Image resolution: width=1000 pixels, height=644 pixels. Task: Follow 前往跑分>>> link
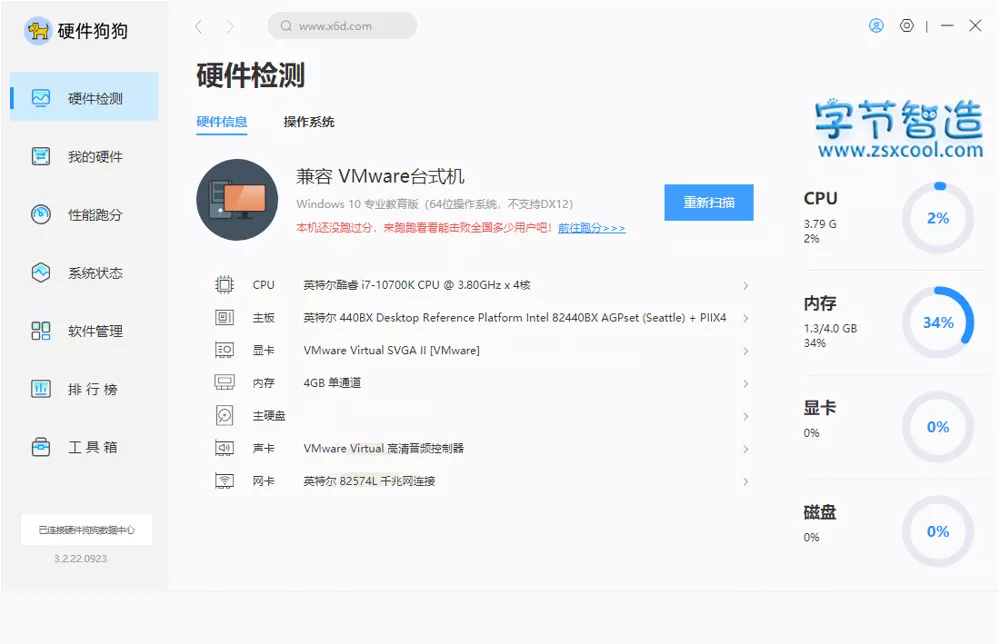click(592, 228)
